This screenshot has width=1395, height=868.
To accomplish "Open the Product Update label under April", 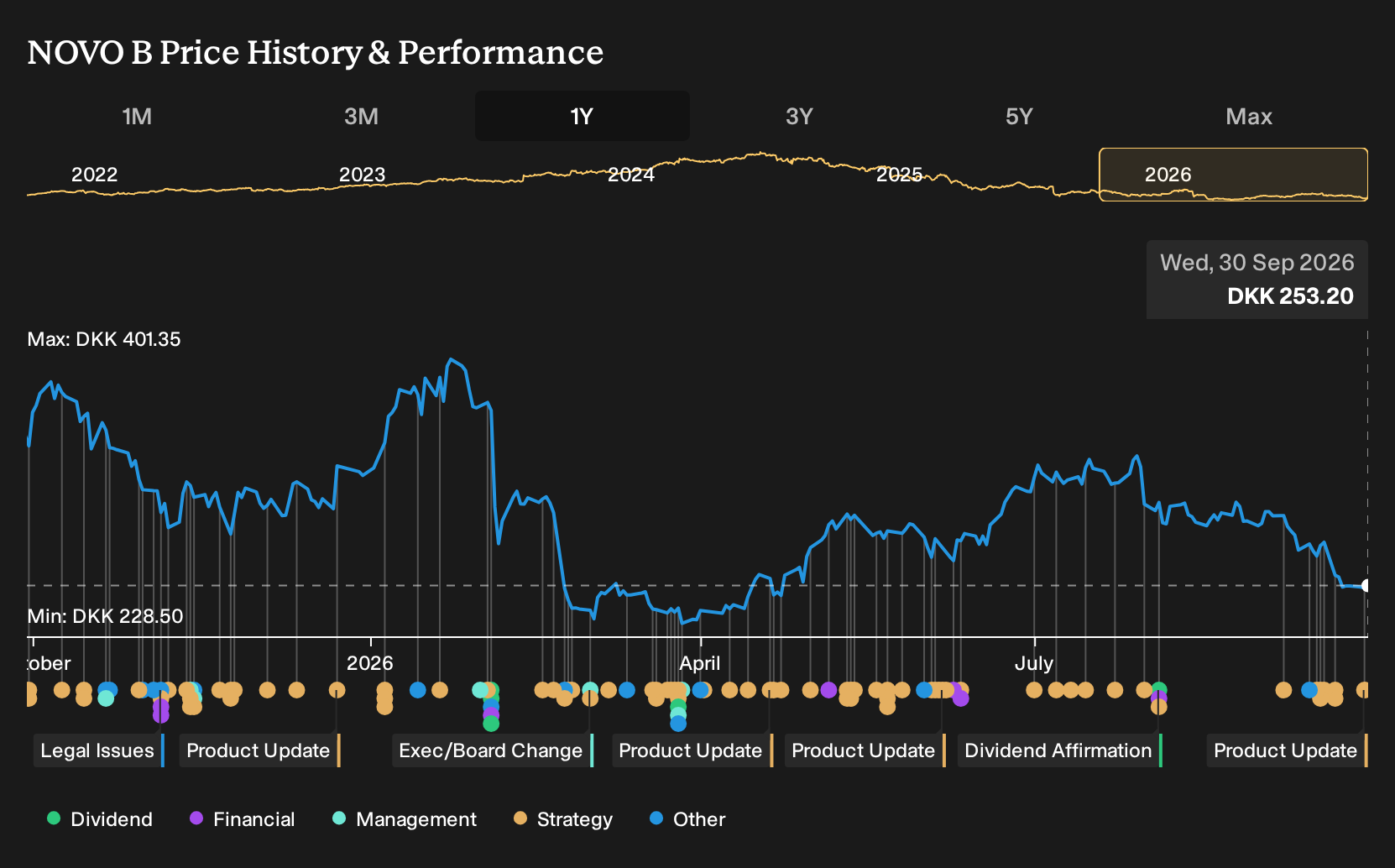I will point(692,750).
